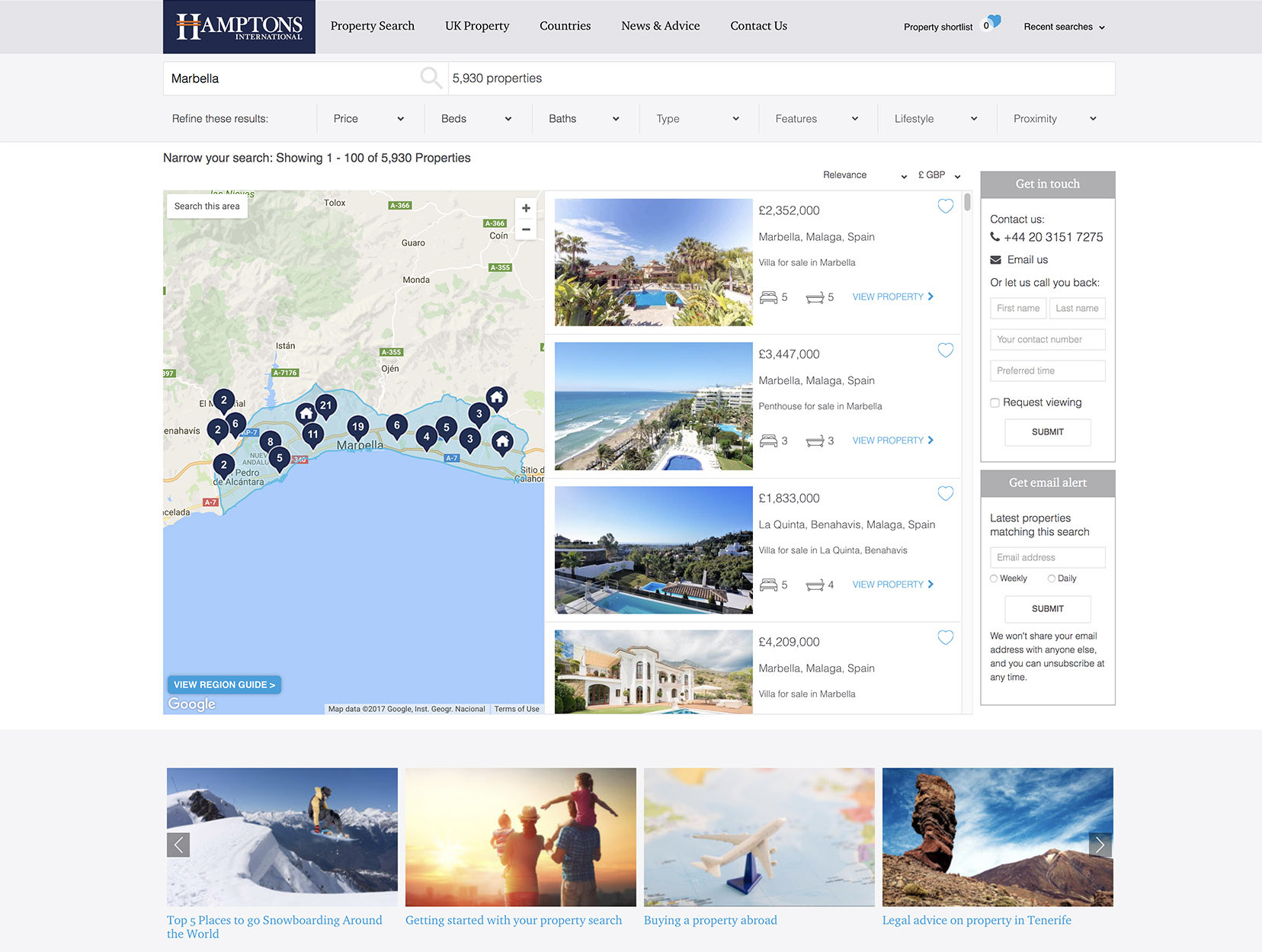Click the property list scrollbar handle
This screenshot has height=952, width=1262.
(x=967, y=203)
